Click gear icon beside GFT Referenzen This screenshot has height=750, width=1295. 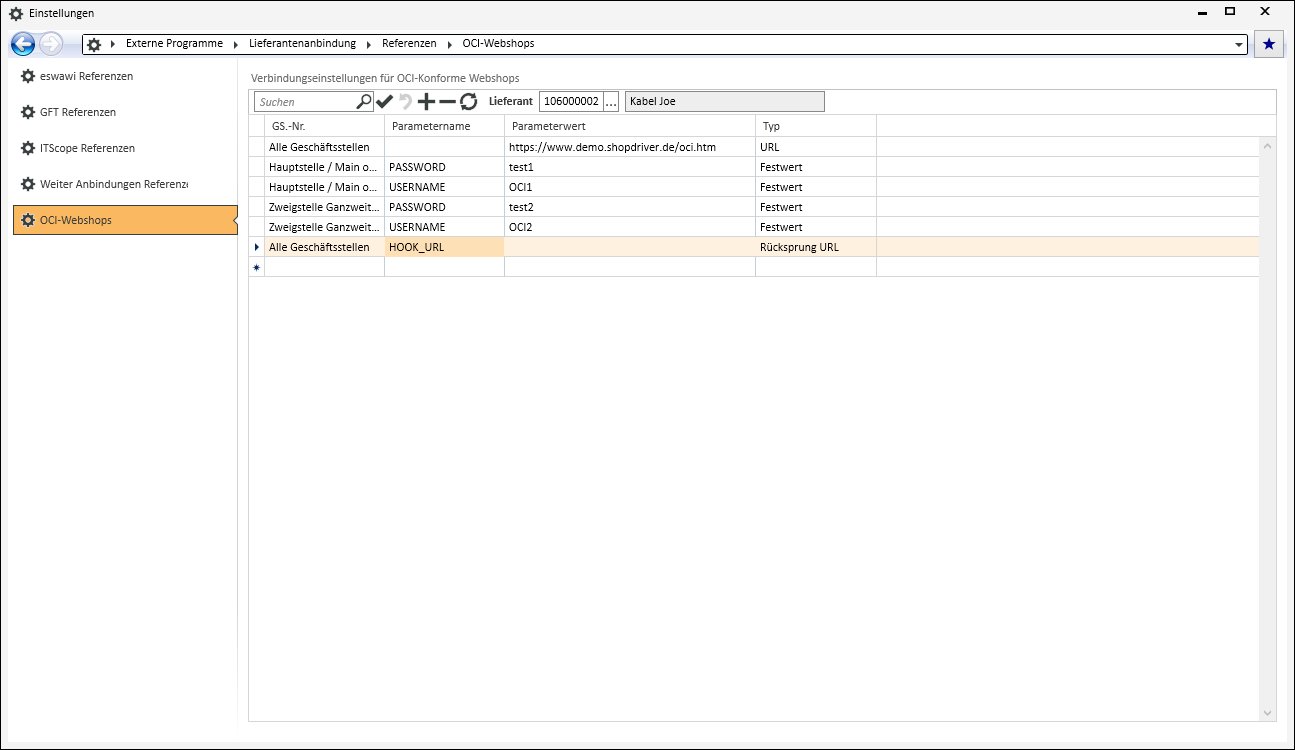pos(28,112)
